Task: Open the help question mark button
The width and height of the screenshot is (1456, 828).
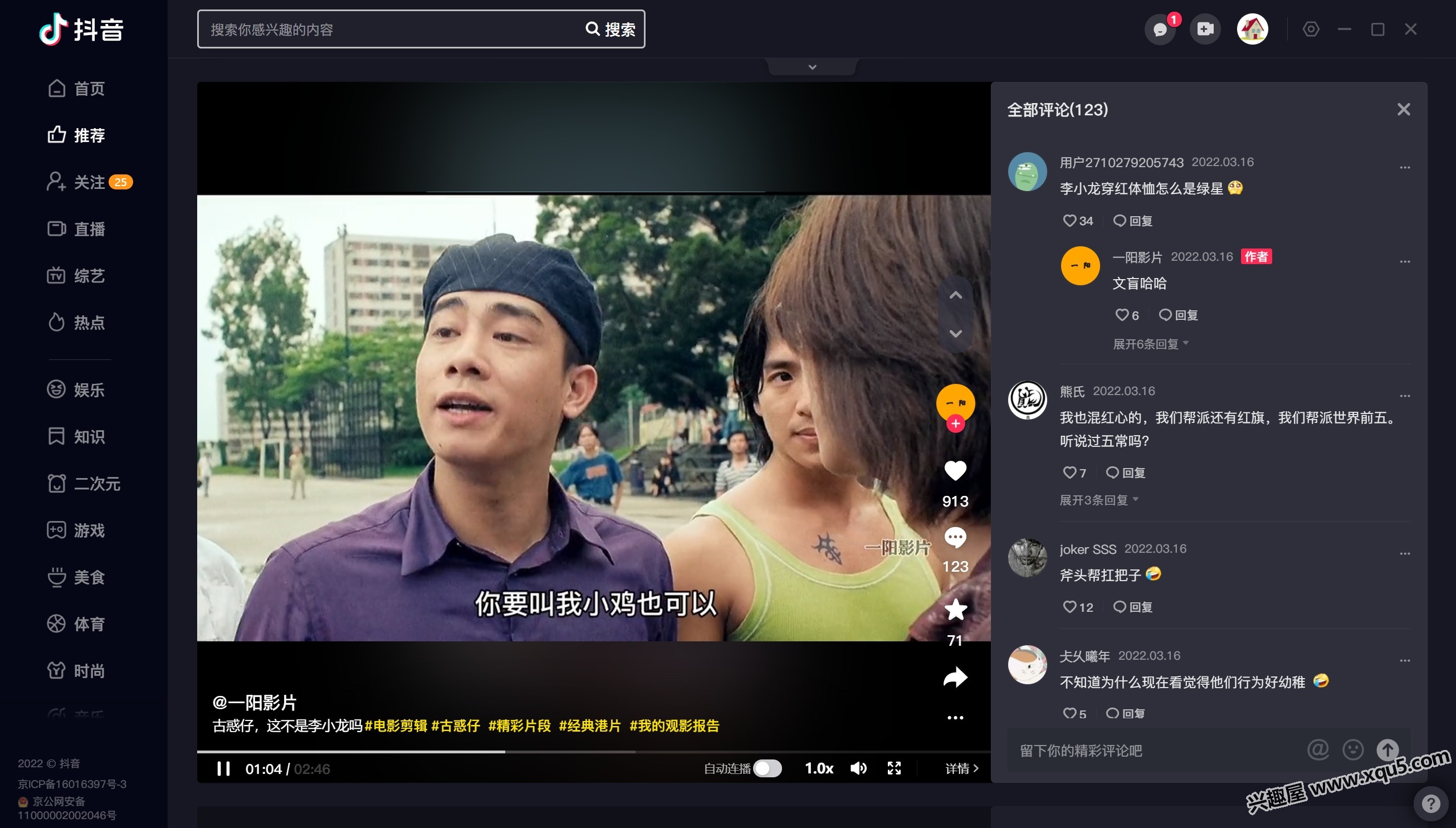Action: click(1431, 803)
